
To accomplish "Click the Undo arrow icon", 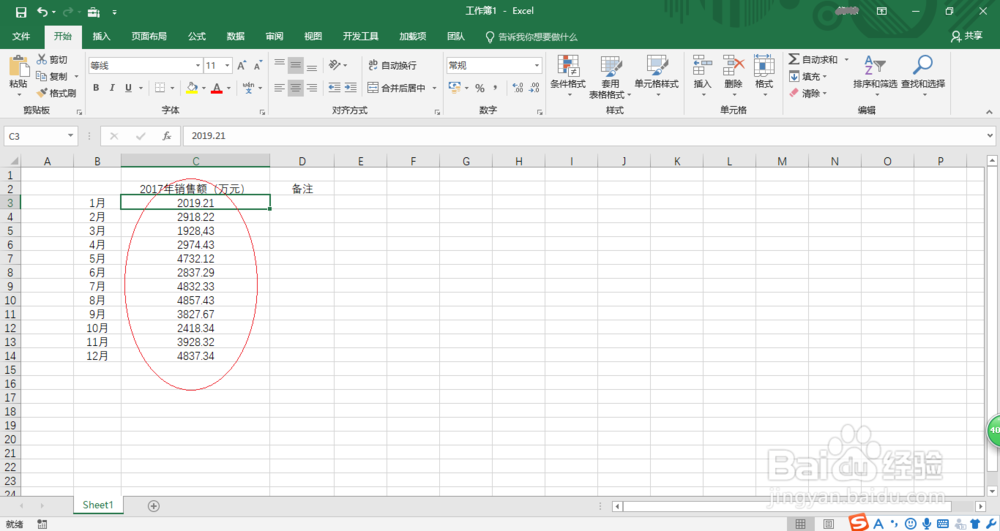I will tap(42, 12).
